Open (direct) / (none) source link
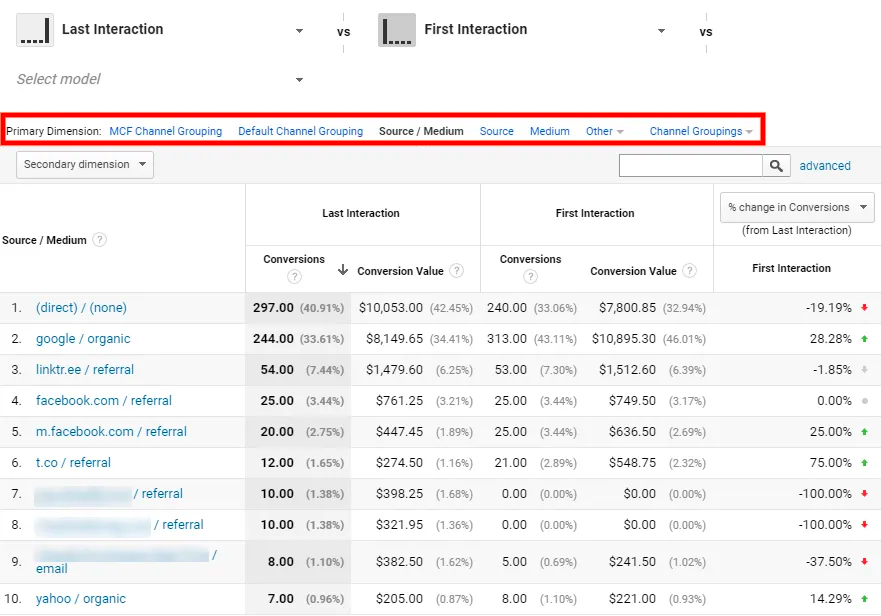This screenshot has width=881, height=616. pos(81,307)
